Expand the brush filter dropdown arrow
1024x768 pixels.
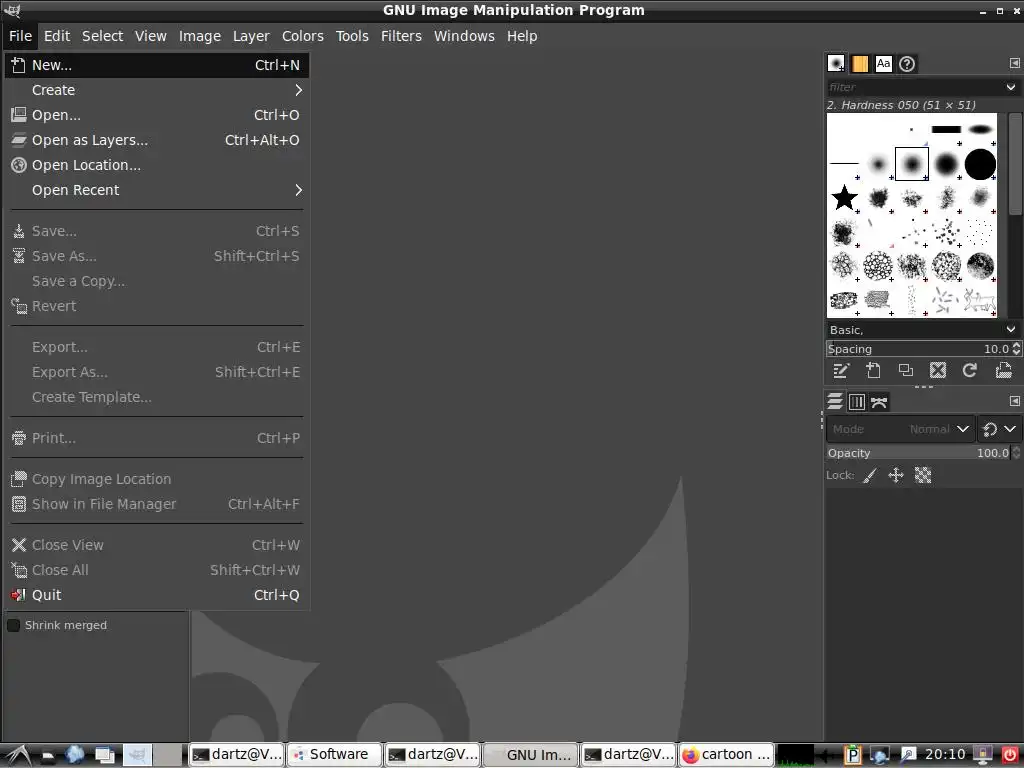[x=1010, y=87]
